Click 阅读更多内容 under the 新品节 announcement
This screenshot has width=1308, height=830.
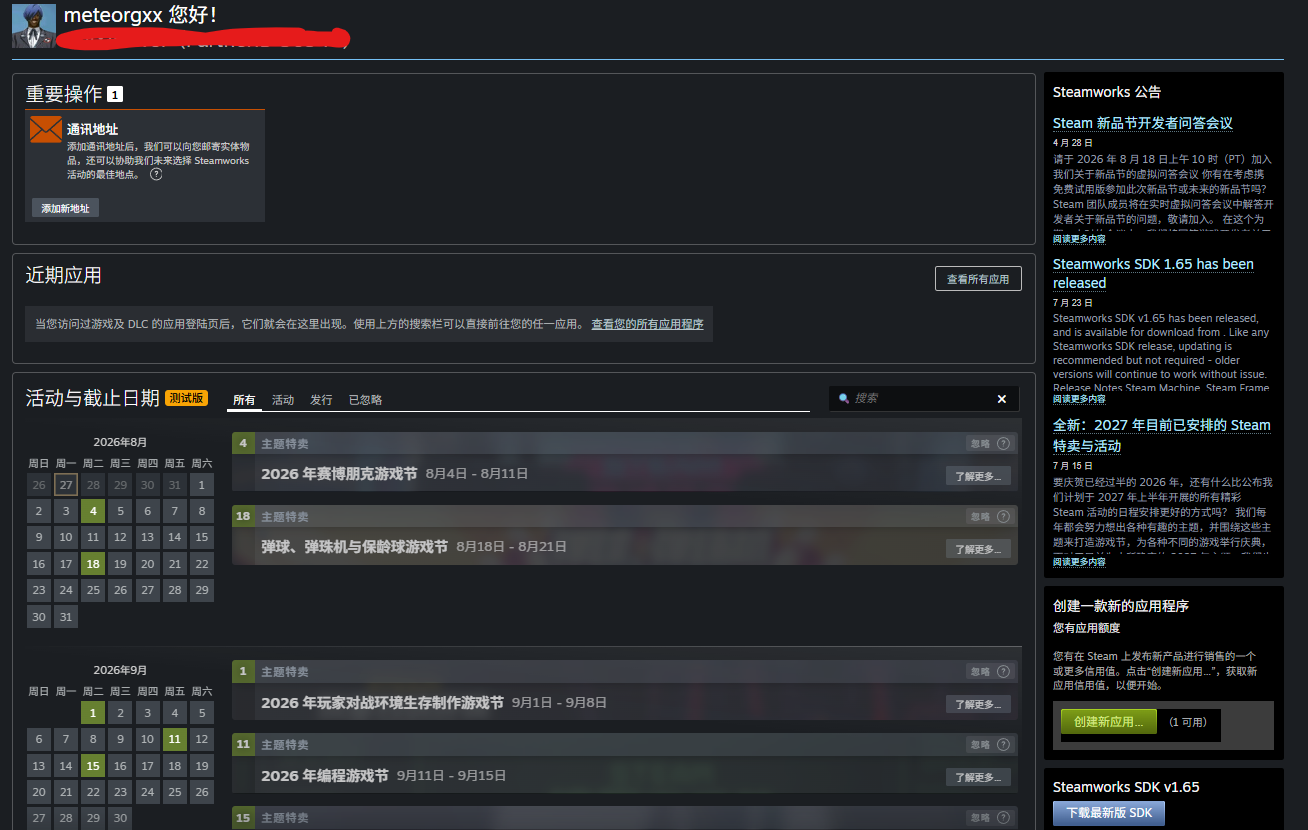coord(1079,239)
